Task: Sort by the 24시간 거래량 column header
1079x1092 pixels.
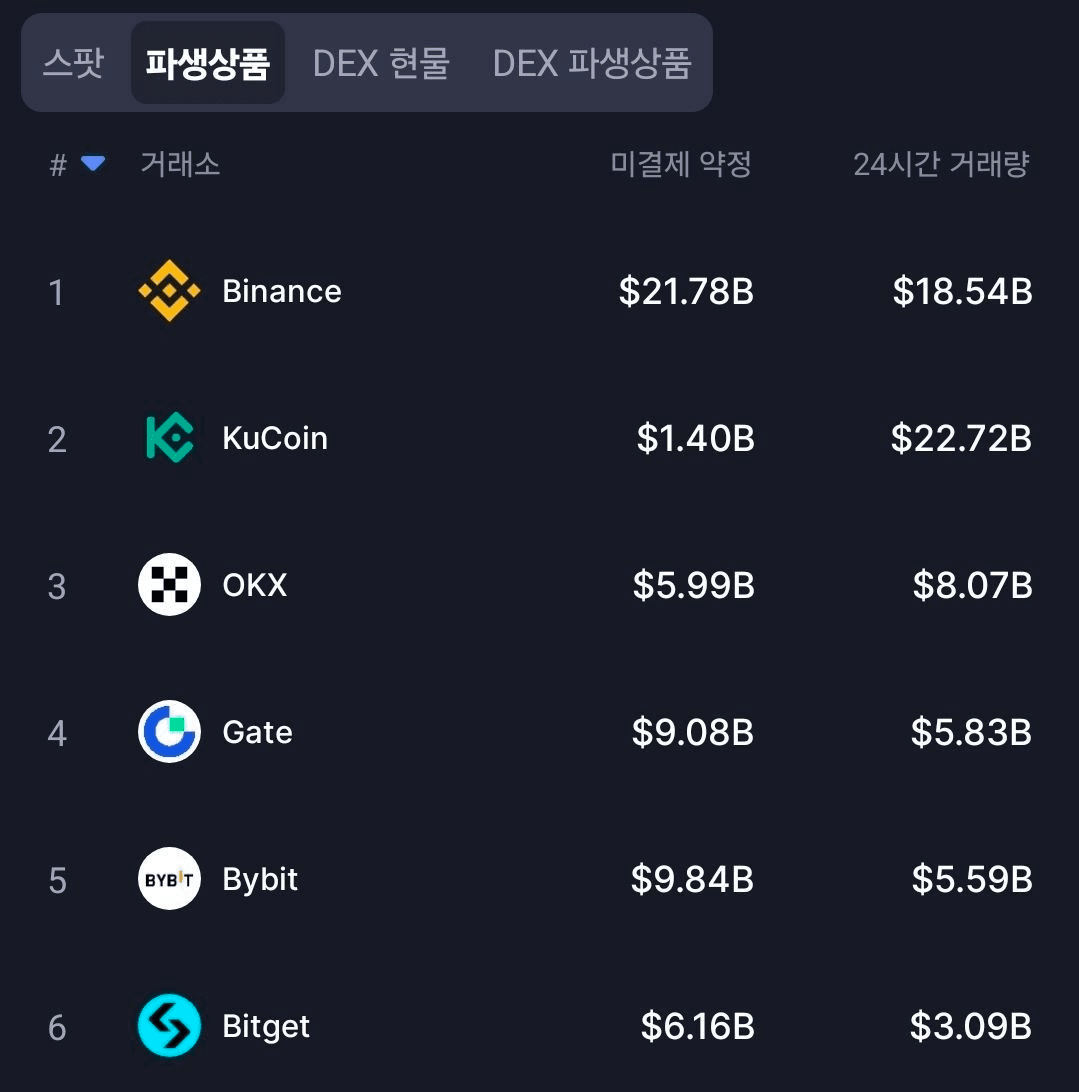Action: pos(941,163)
